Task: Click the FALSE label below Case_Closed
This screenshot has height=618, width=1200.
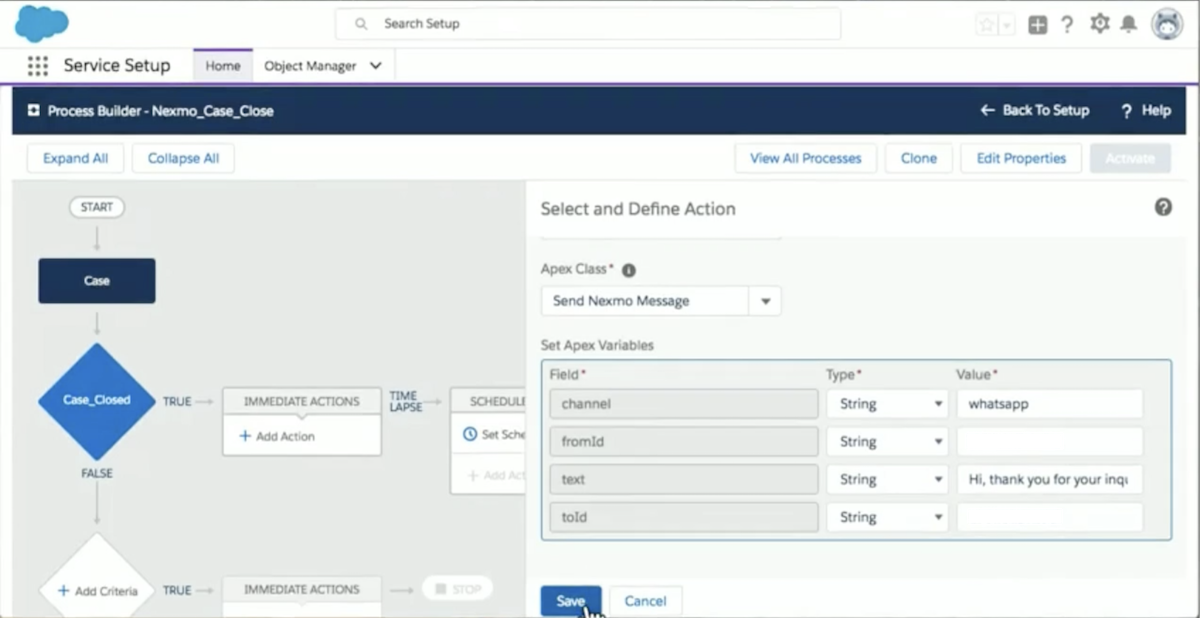Action: 97,474
